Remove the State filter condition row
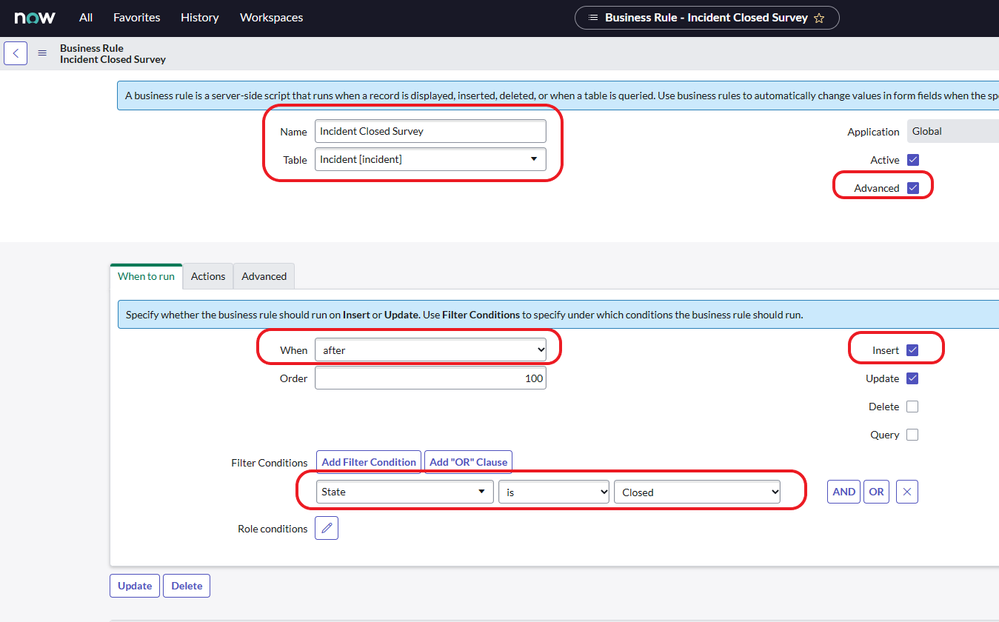Viewport: 999px width, 622px height. (x=907, y=492)
